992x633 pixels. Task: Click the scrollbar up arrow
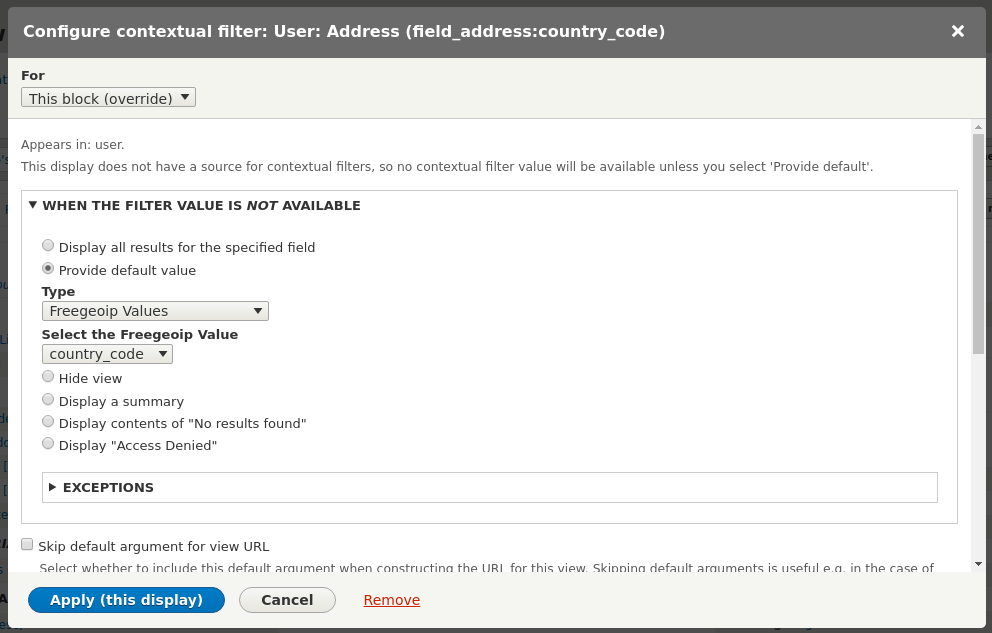(x=978, y=127)
